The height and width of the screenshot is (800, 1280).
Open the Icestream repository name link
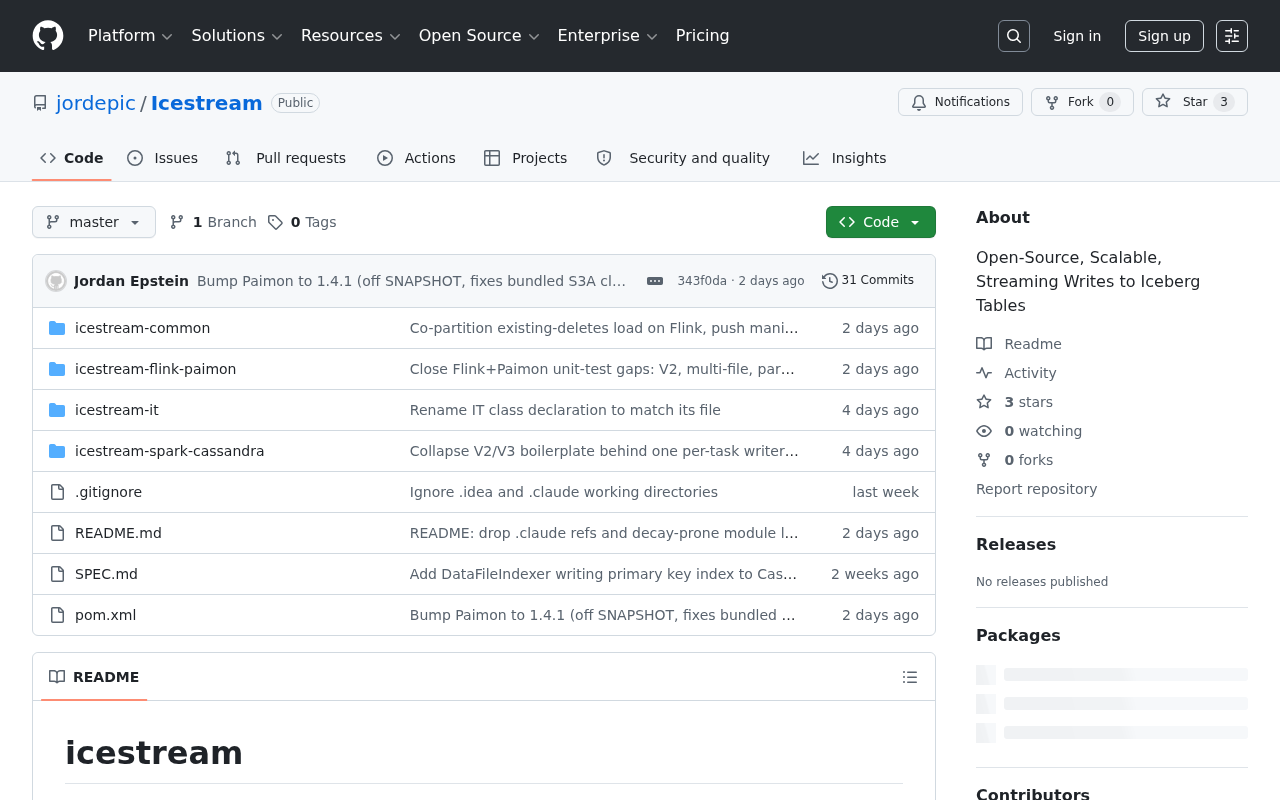[207, 103]
